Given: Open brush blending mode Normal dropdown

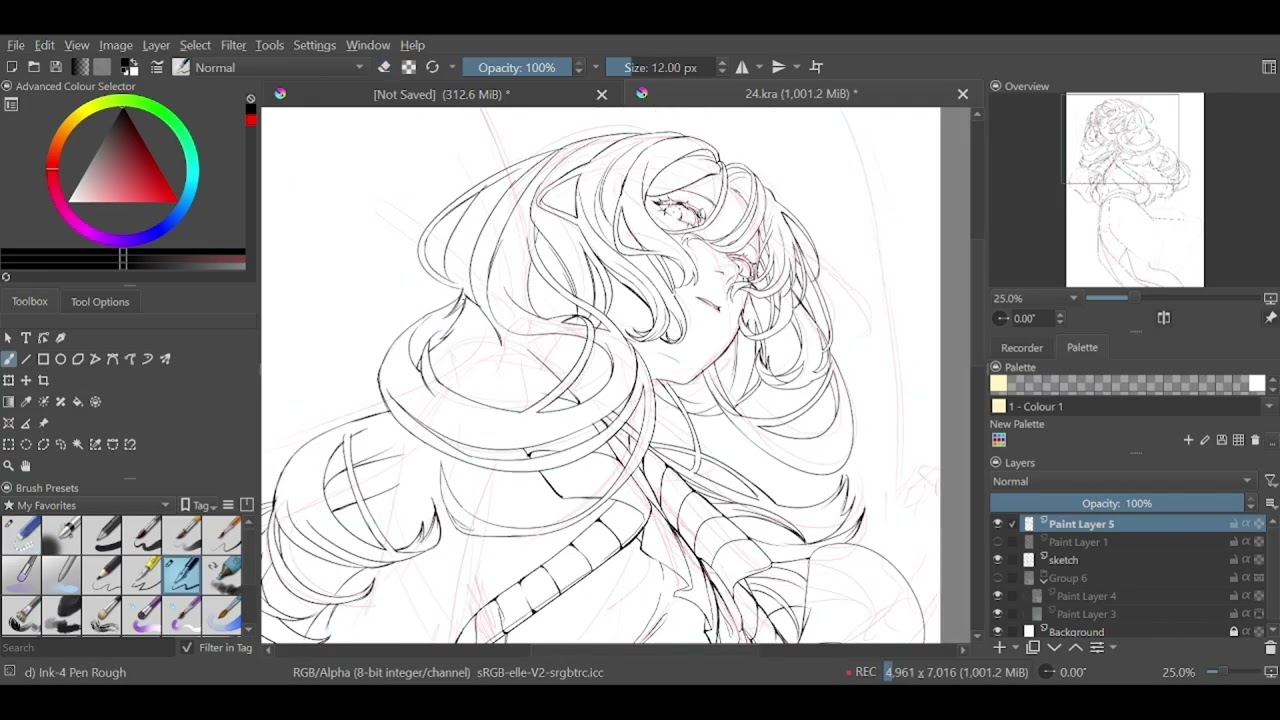Looking at the screenshot, I should pyautogui.click(x=280, y=67).
